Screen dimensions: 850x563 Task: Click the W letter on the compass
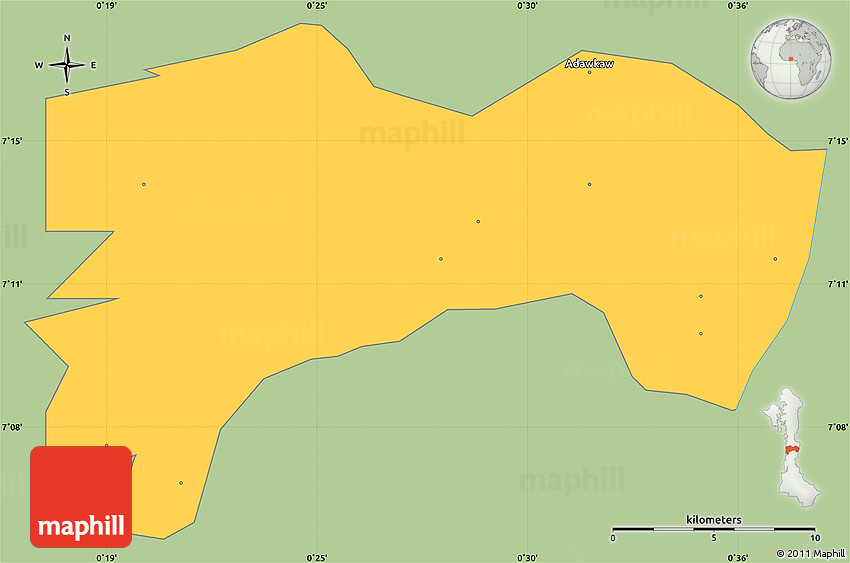click(39, 66)
